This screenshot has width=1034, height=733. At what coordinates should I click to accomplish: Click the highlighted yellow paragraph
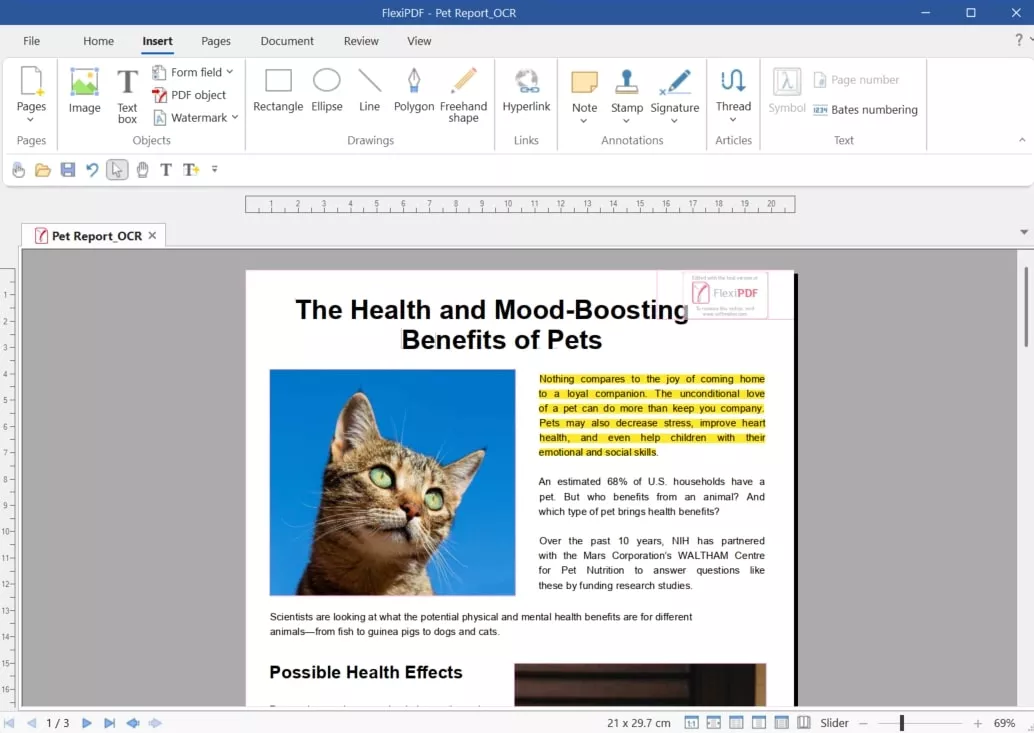pyautogui.click(x=652, y=415)
